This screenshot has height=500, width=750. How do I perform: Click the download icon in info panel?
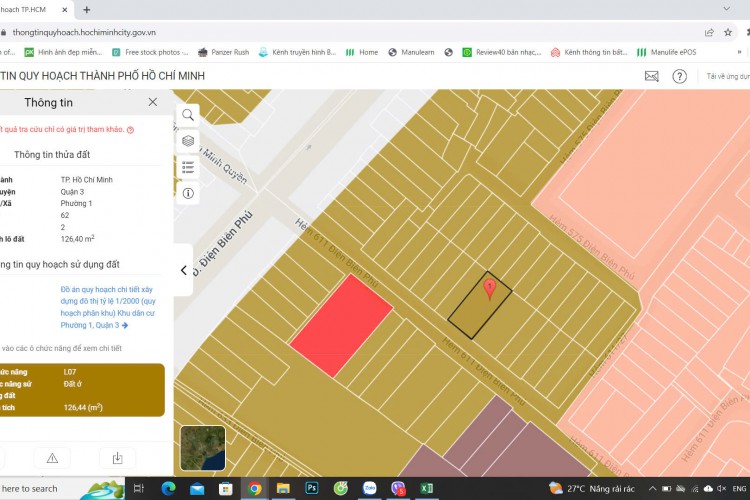(117, 458)
